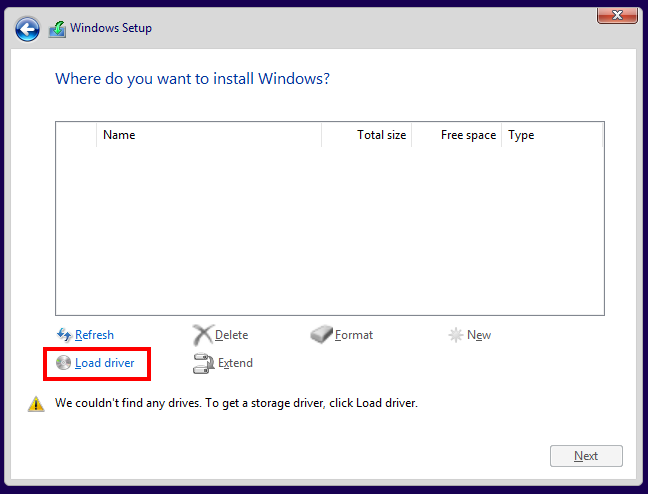Sort by the Total size column header
Viewport: 648px width, 494px height.
[367, 135]
